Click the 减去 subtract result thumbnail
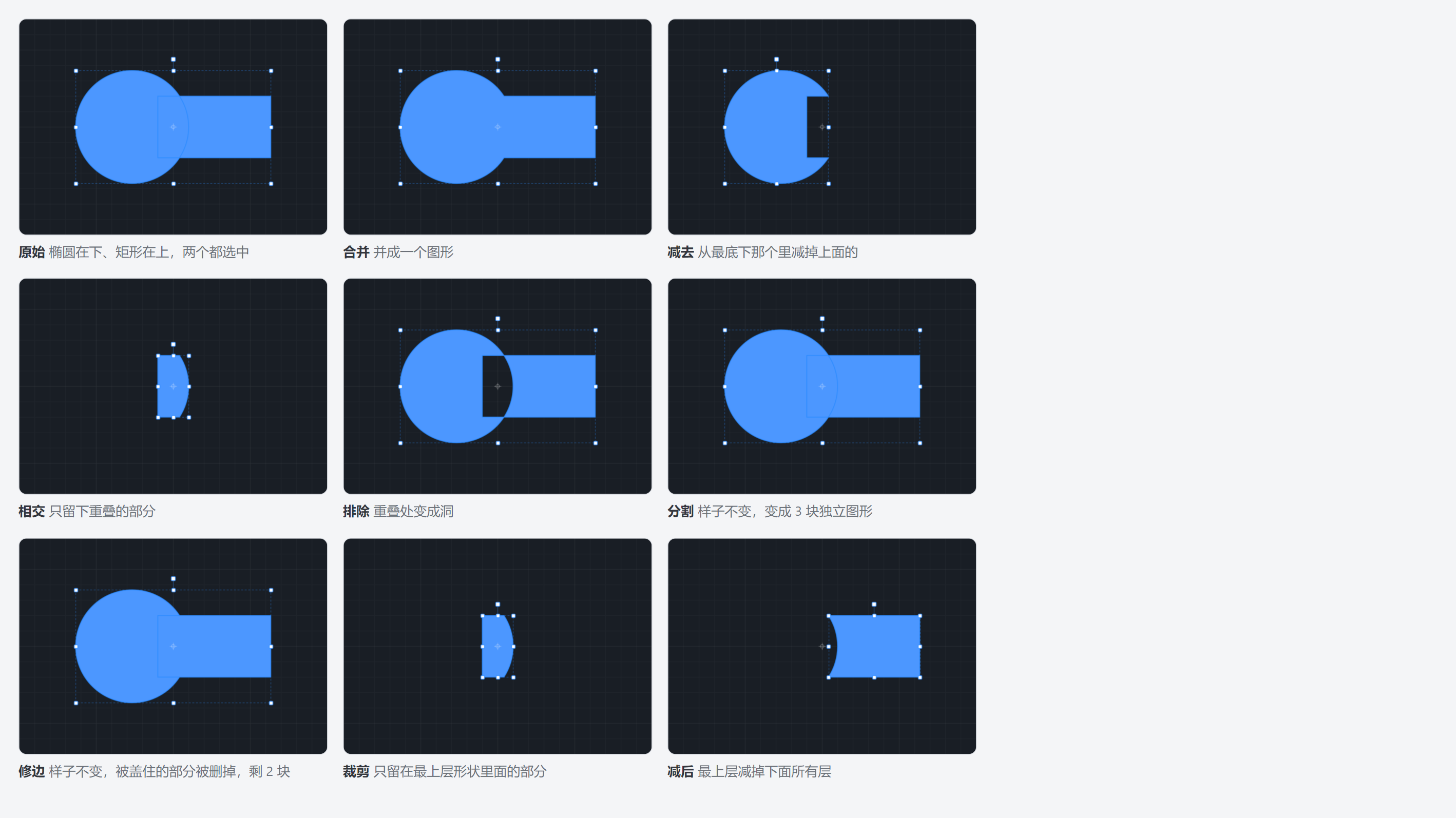The image size is (1456, 818). coord(822,127)
